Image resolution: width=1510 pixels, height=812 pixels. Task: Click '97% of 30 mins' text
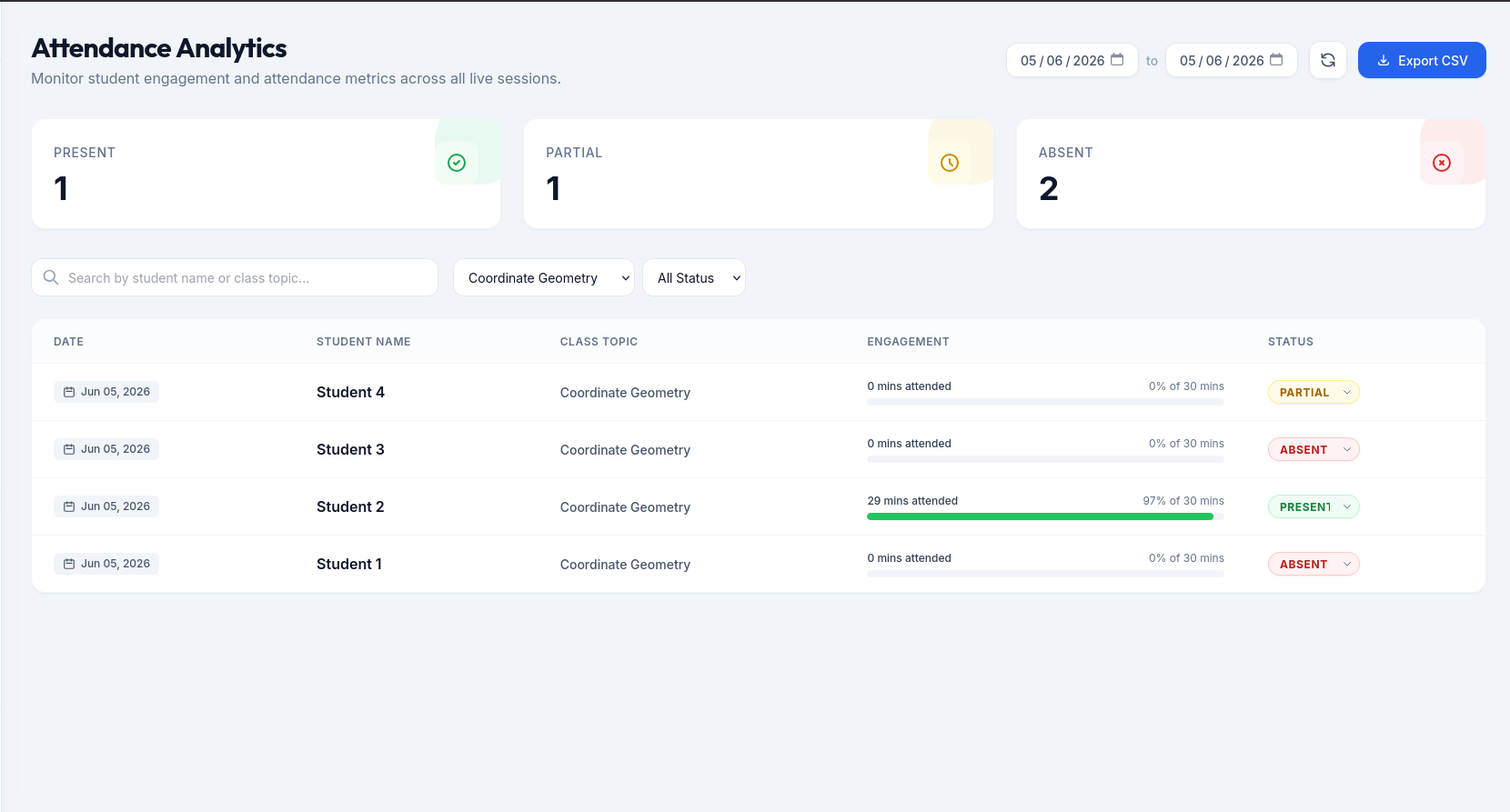[1183, 501]
